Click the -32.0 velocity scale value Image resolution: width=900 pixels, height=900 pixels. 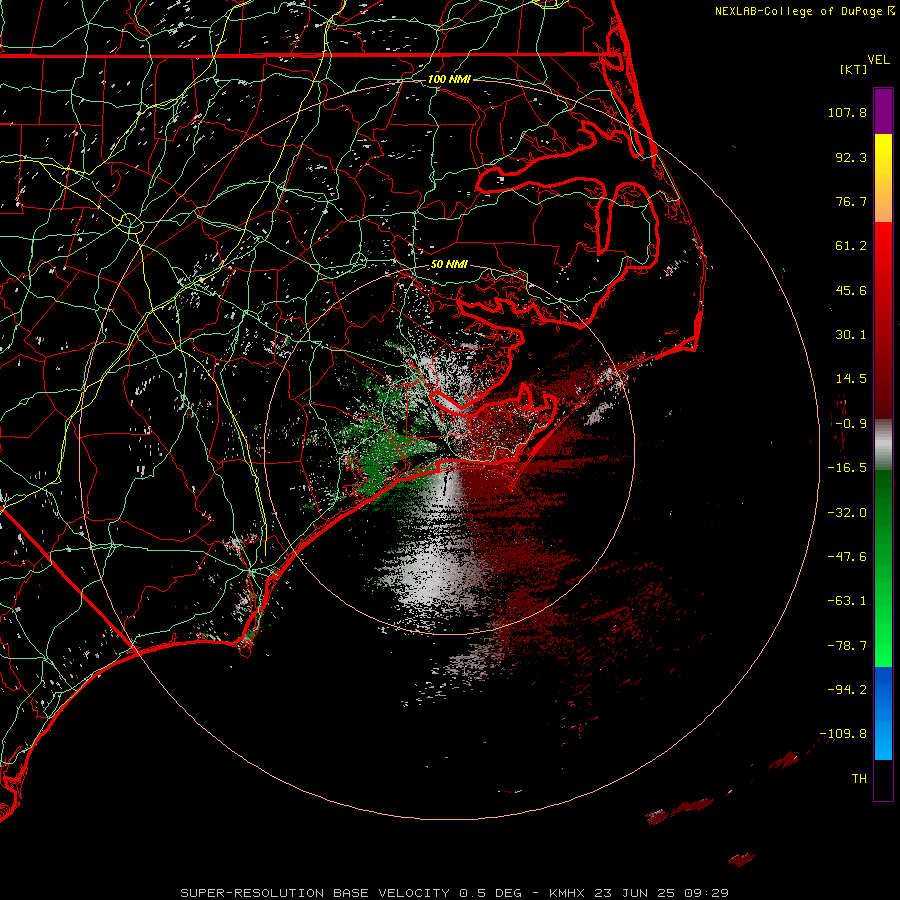[847, 513]
